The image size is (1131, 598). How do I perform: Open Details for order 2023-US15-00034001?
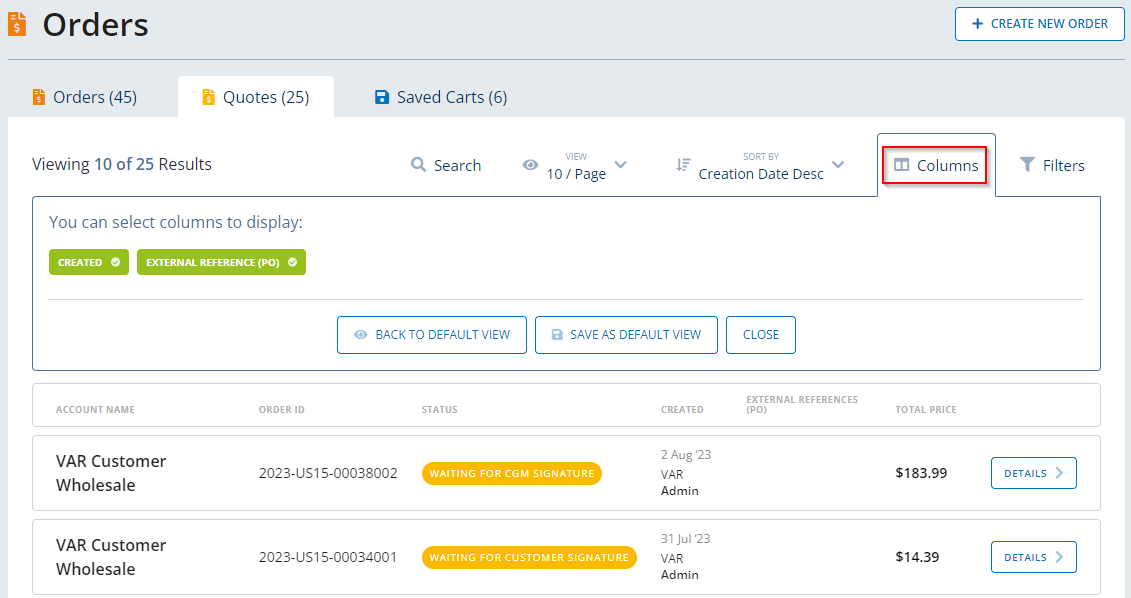(x=1033, y=557)
